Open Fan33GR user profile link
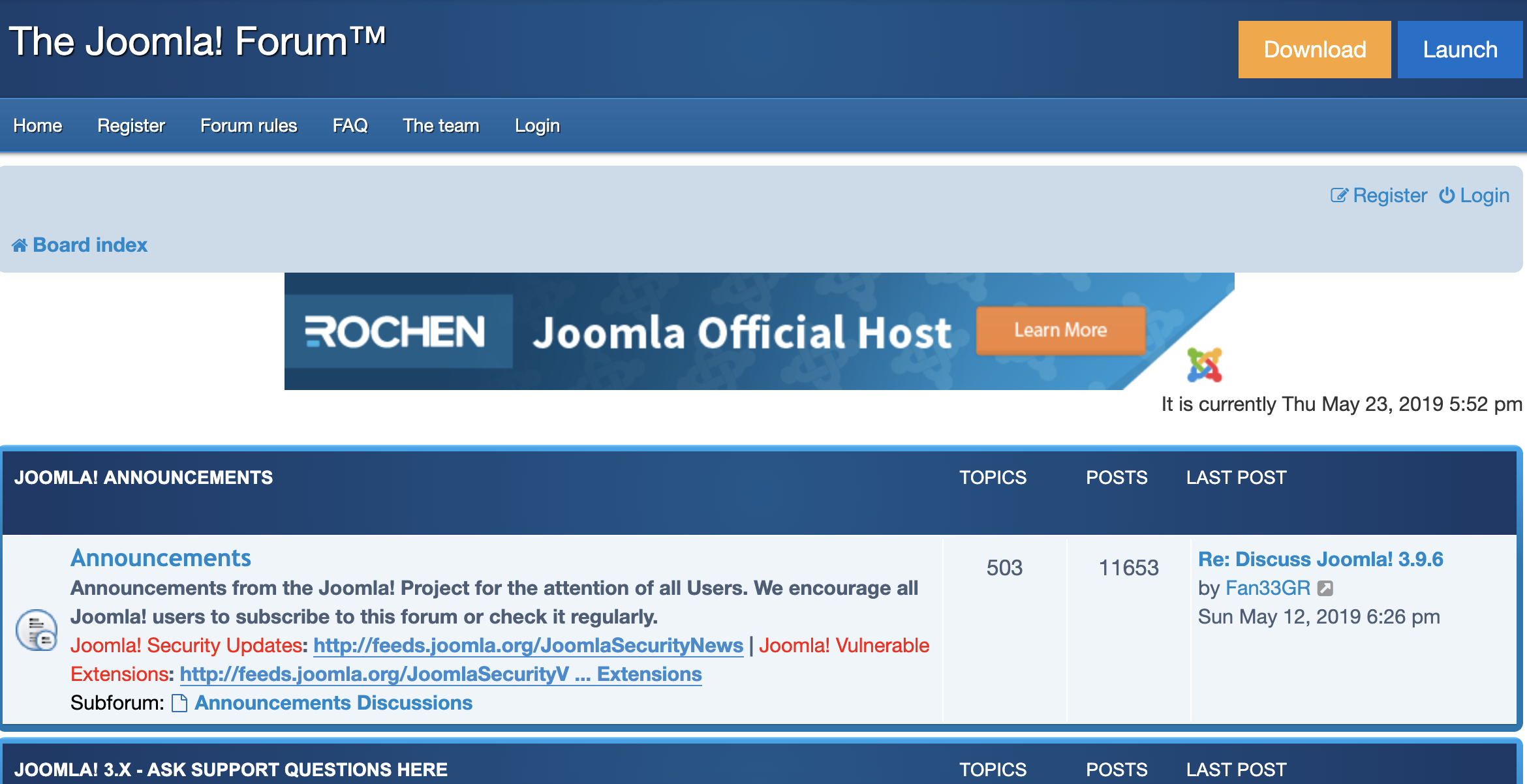The width and height of the screenshot is (1527, 784). pyautogui.click(x=1267, y=588)
